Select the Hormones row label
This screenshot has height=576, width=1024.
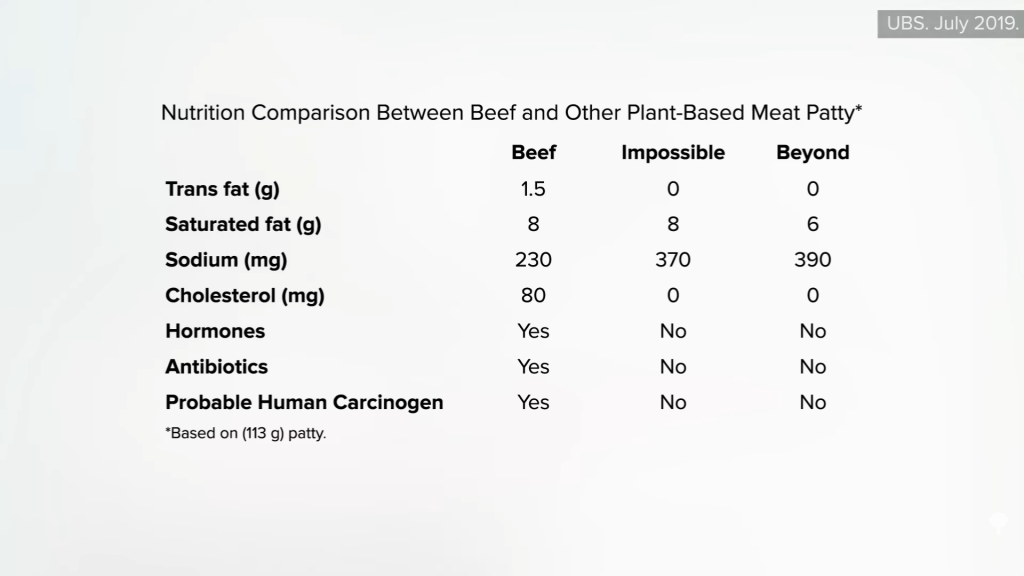(215, 331)
